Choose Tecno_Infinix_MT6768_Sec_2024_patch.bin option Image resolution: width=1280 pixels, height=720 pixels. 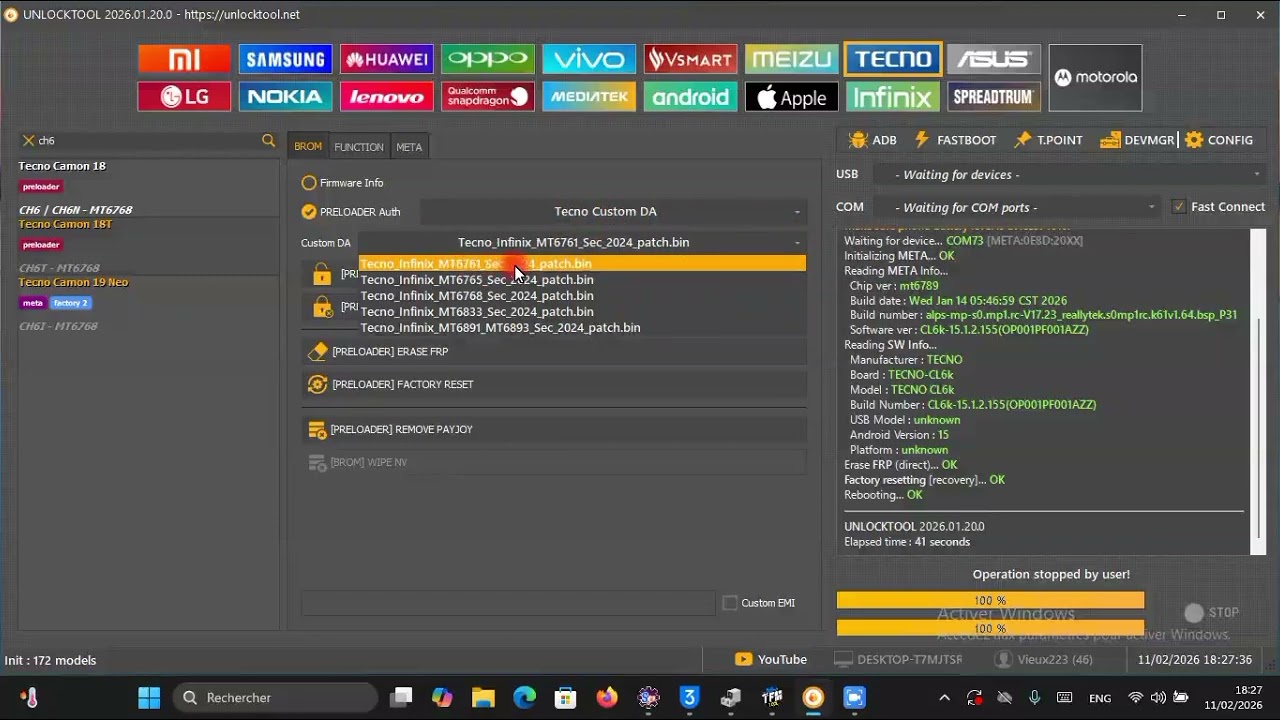click(582, 296)
